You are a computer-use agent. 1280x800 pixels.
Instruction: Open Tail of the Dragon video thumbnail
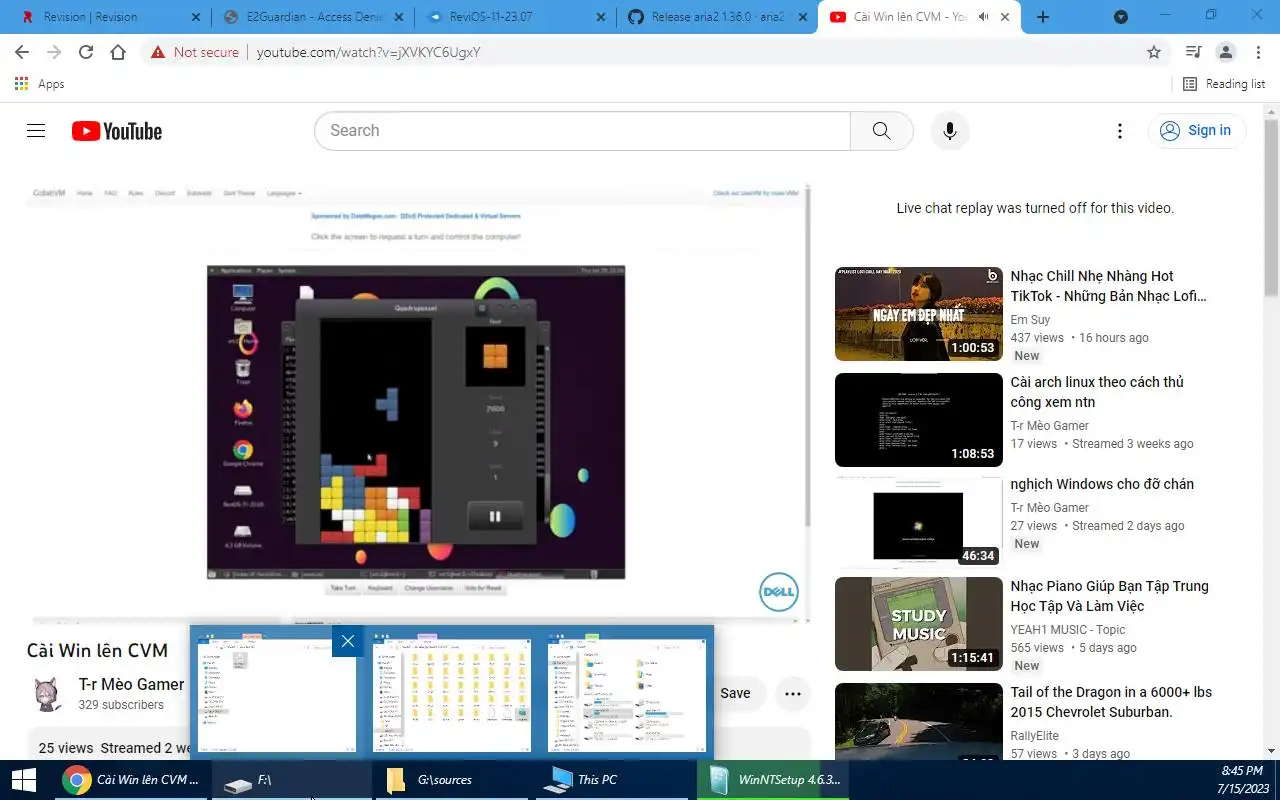click(x=919, y=722)
